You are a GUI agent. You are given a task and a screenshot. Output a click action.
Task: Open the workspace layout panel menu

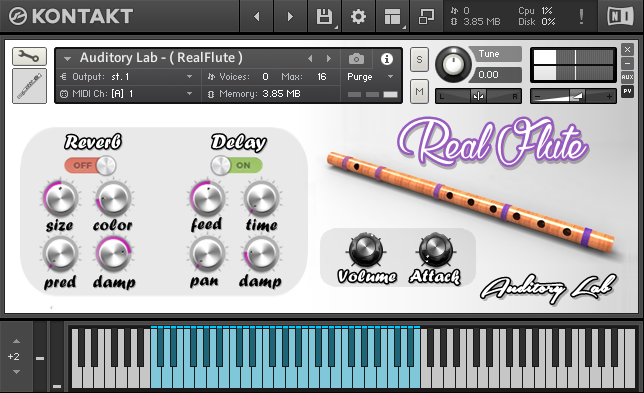(392, 17)
